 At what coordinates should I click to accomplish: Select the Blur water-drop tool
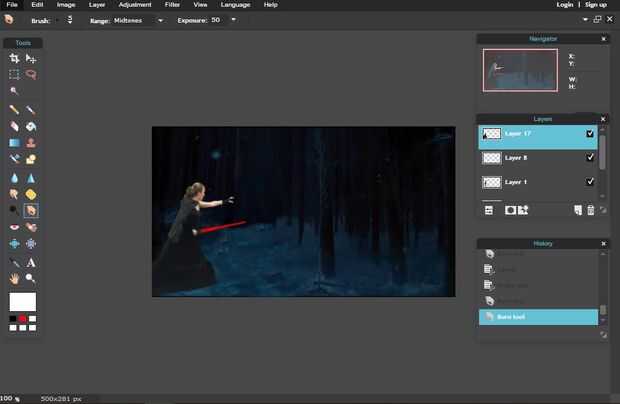click(x=14, y=178)
